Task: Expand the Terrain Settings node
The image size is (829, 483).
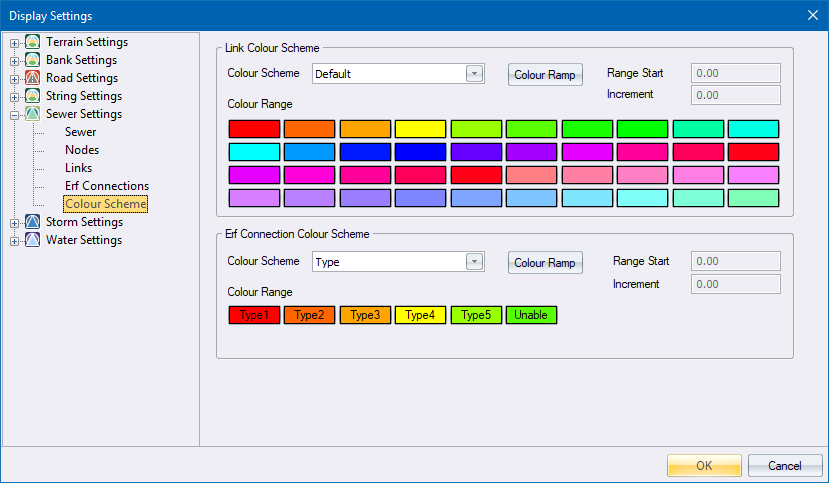Action: coord(15,43)
